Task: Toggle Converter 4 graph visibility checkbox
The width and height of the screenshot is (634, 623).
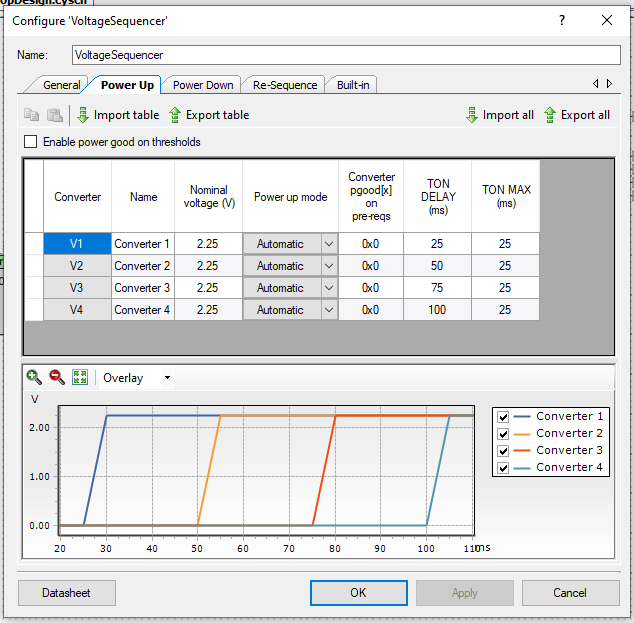Action: [x=503, y=468]
